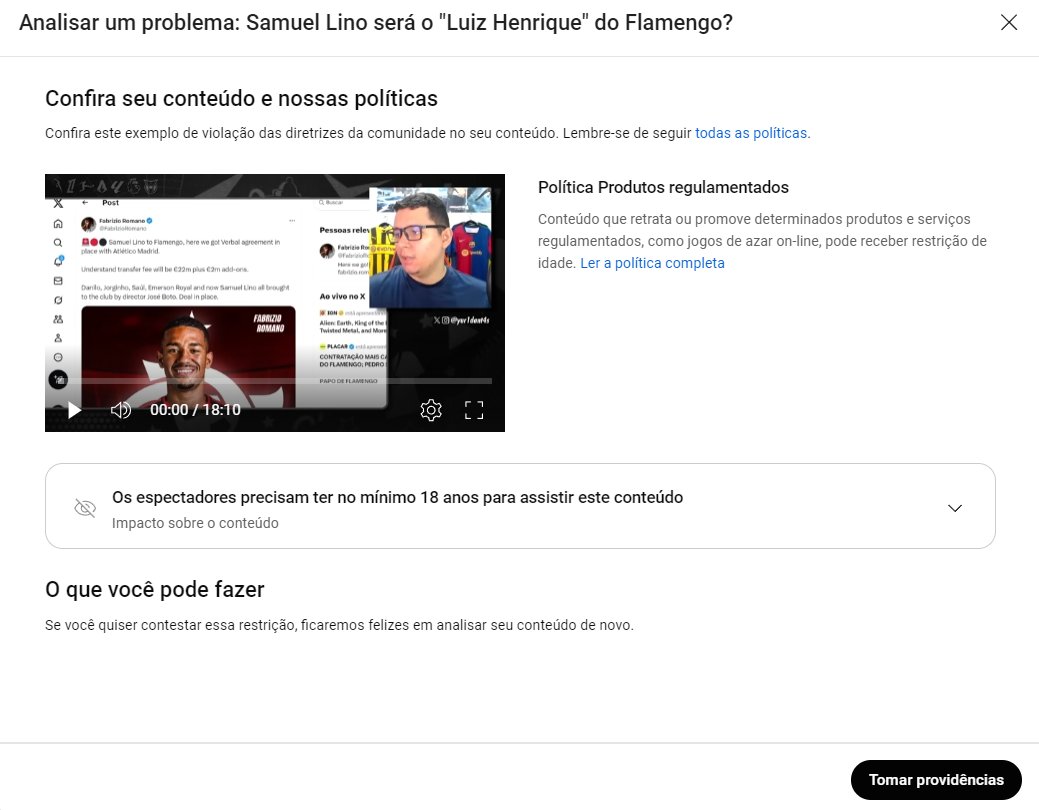Open "Ler a política completa" link
Screen dimensions: 1039x810
coord(652,263)
